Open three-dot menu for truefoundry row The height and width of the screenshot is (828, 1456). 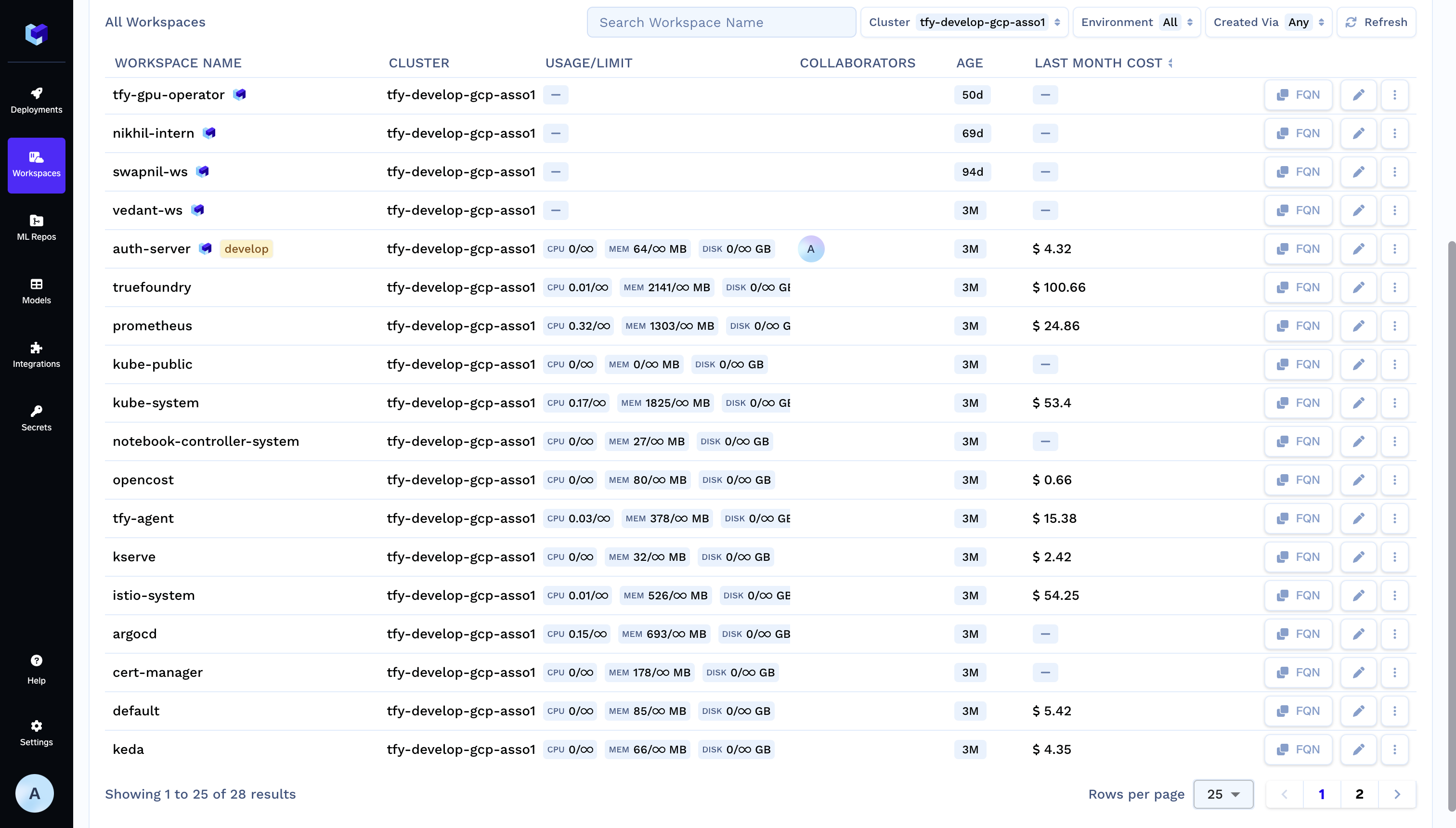point(1394,287)
